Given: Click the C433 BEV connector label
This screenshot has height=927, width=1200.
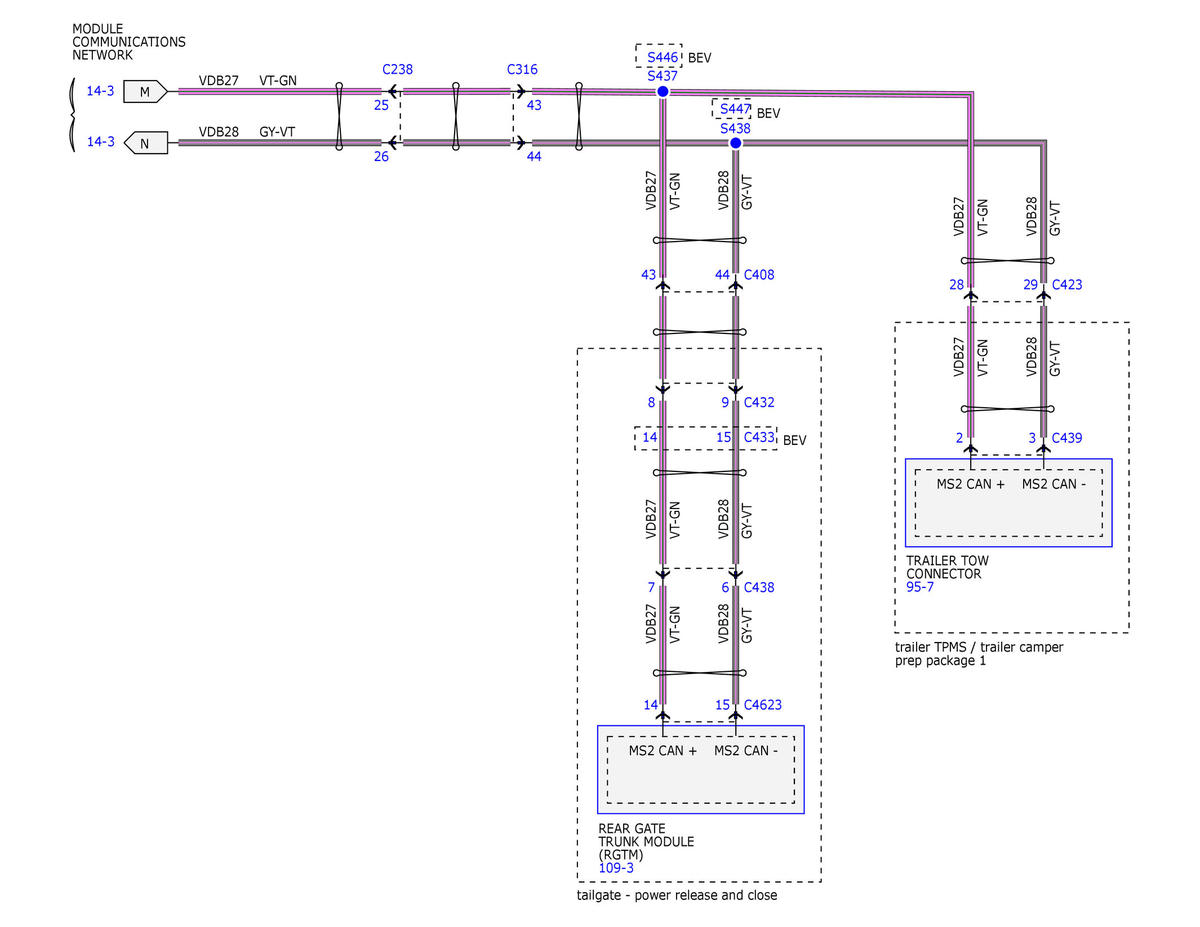Looking at the screenshot, I should (759, 438).
